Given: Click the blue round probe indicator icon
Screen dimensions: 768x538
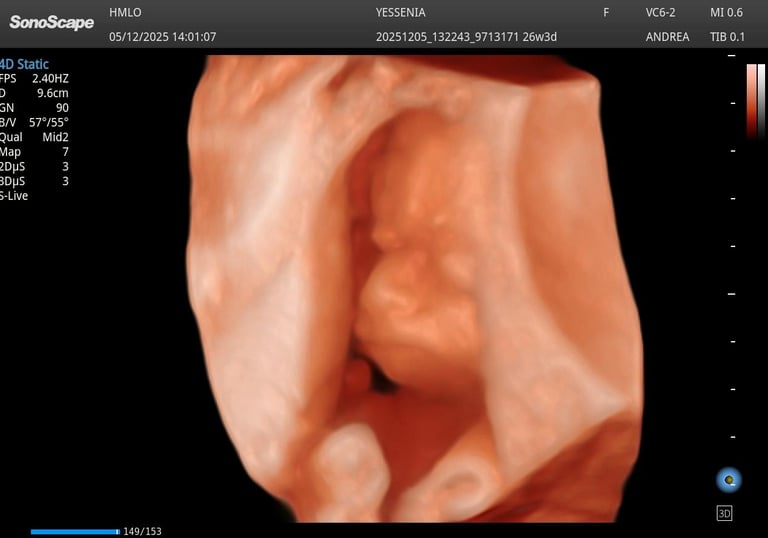Looking at the screenshot, I should [x=729, y=480].
